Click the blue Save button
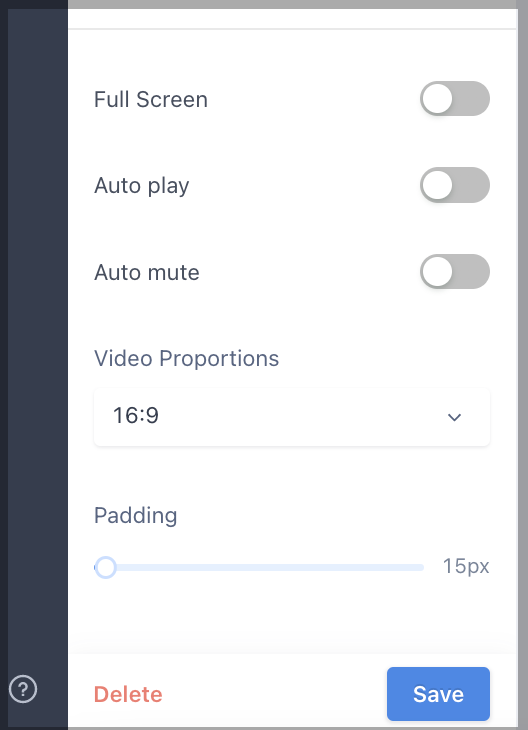528x730 pixels. click(438, 694)
